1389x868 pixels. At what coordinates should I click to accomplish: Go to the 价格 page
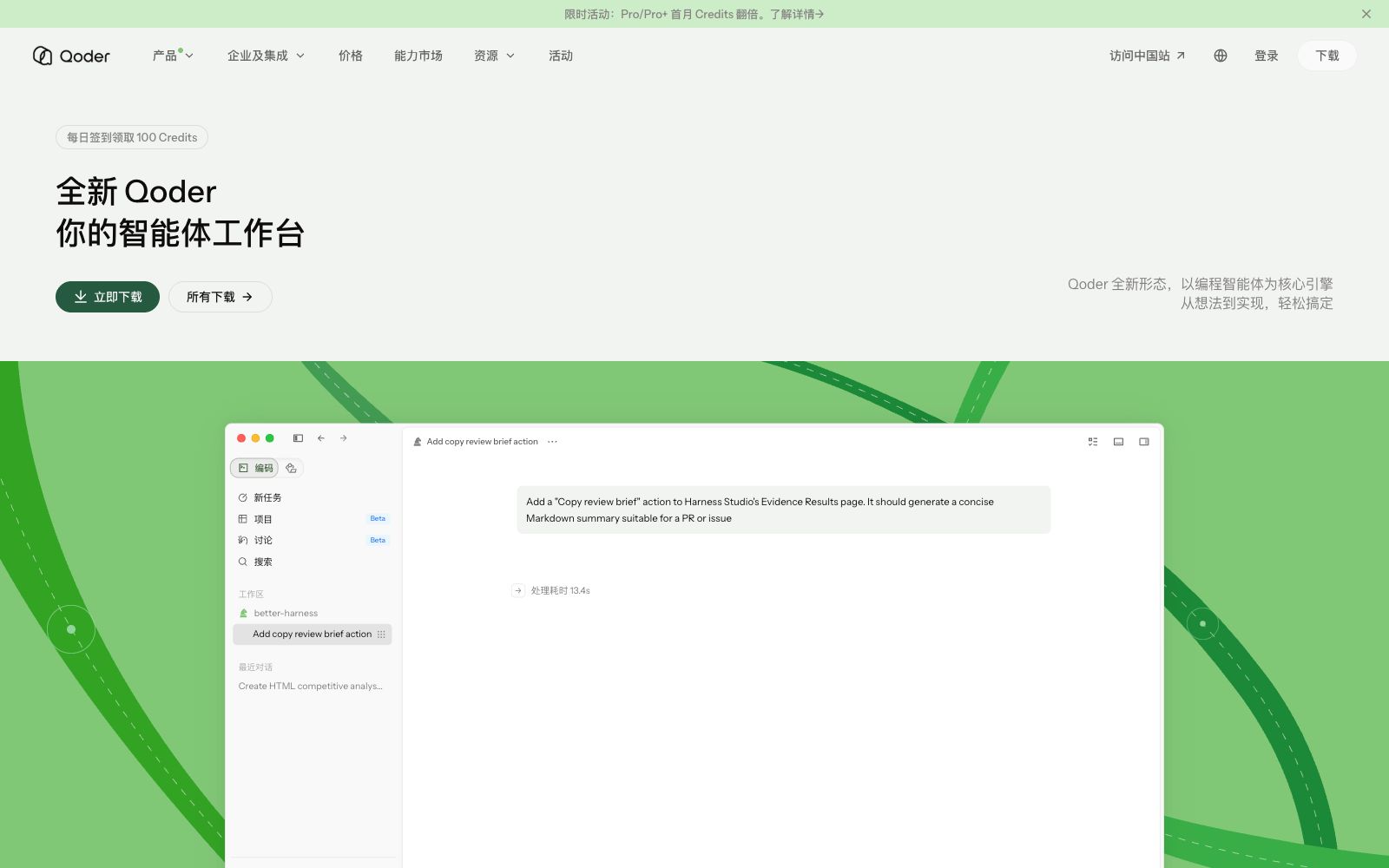pyautogui.click(x=351, y=56)
